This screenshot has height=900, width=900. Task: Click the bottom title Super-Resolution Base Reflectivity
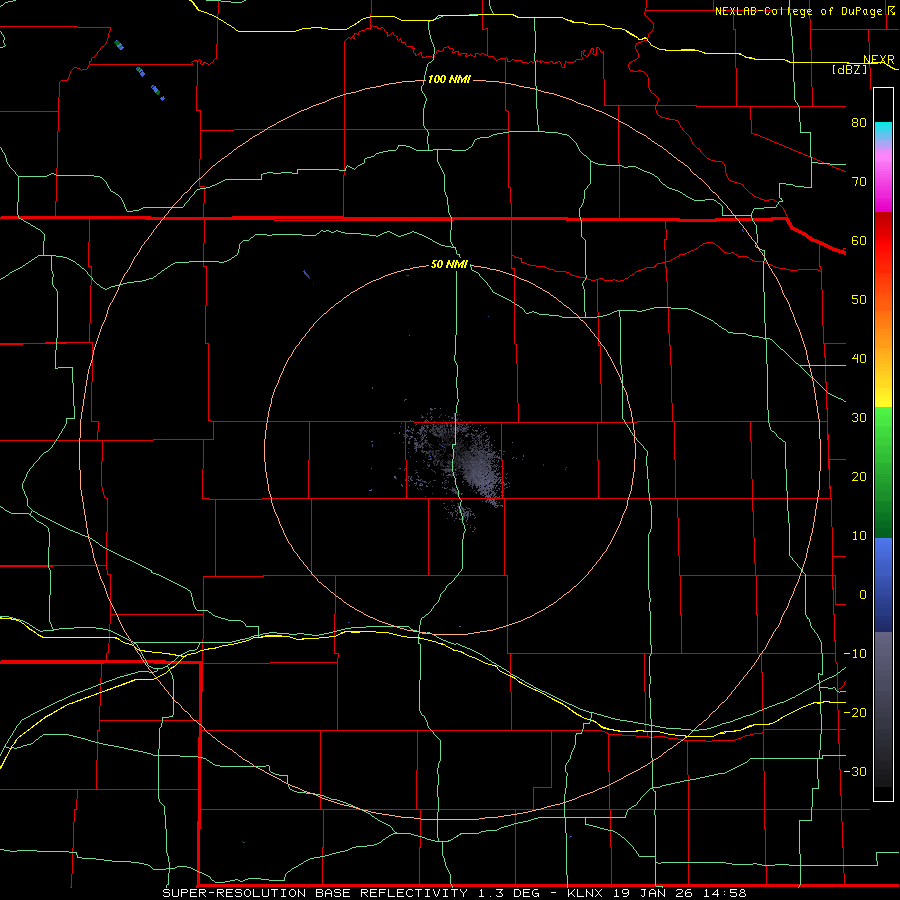click(x=315, y=893)
